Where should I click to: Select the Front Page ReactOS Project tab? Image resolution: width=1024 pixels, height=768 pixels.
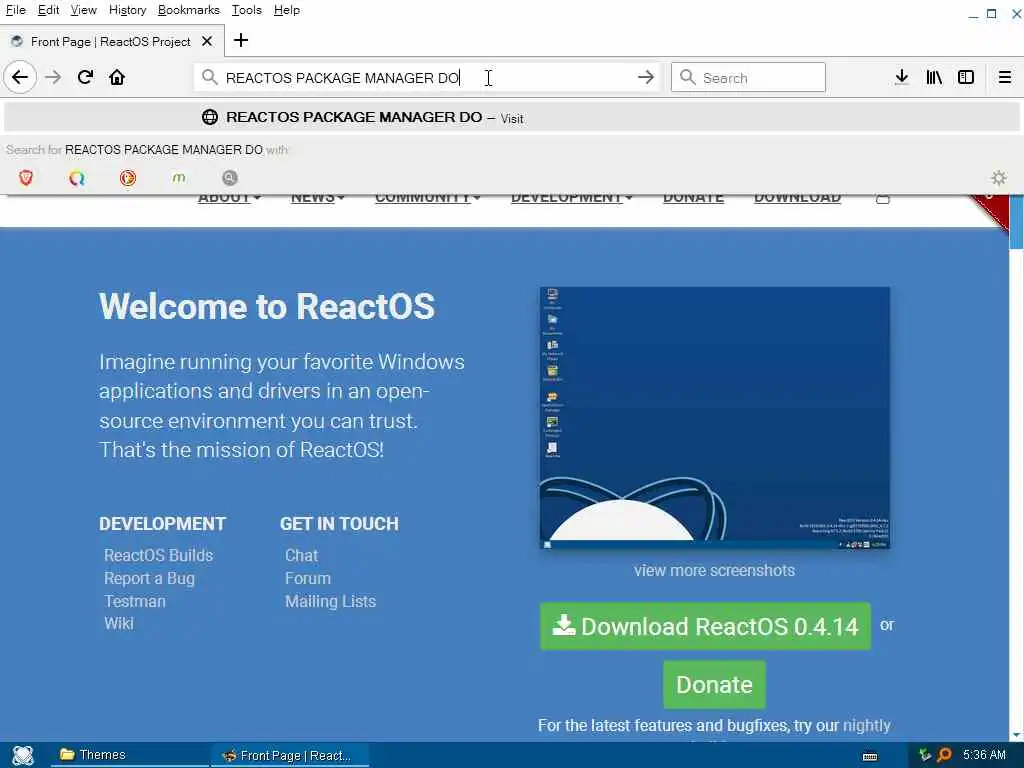[111, 41]
